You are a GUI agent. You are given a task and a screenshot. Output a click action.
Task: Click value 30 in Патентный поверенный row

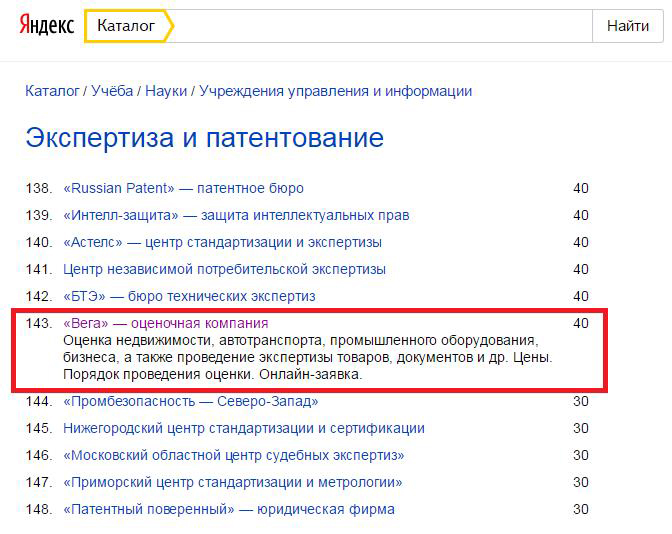[x=581, y=509]
